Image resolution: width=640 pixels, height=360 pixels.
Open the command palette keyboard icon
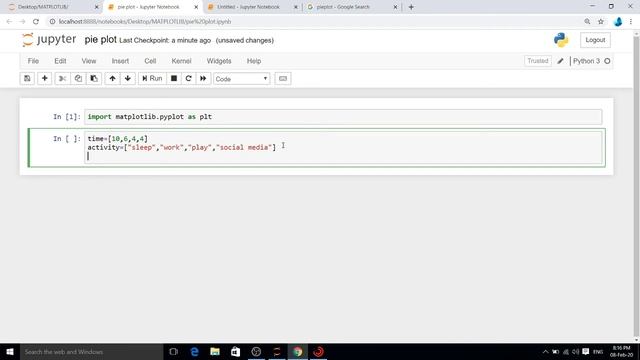tap(283, 78)
